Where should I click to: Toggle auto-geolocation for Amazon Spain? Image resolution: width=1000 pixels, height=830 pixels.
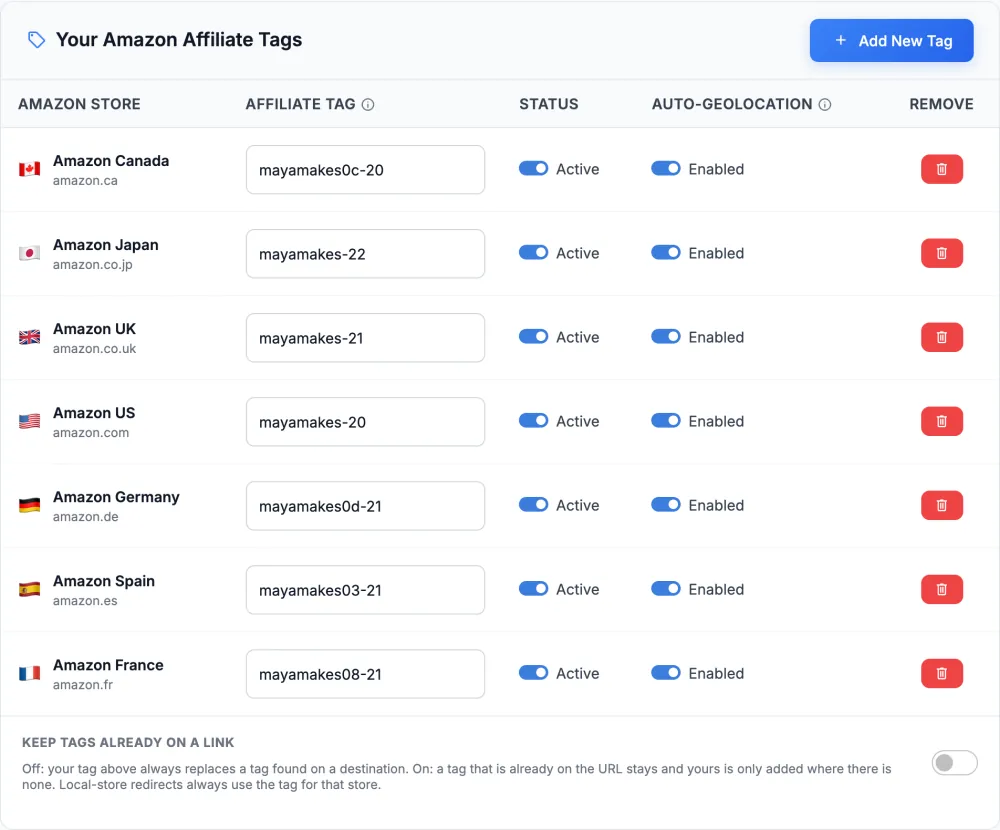pos(666,589)
